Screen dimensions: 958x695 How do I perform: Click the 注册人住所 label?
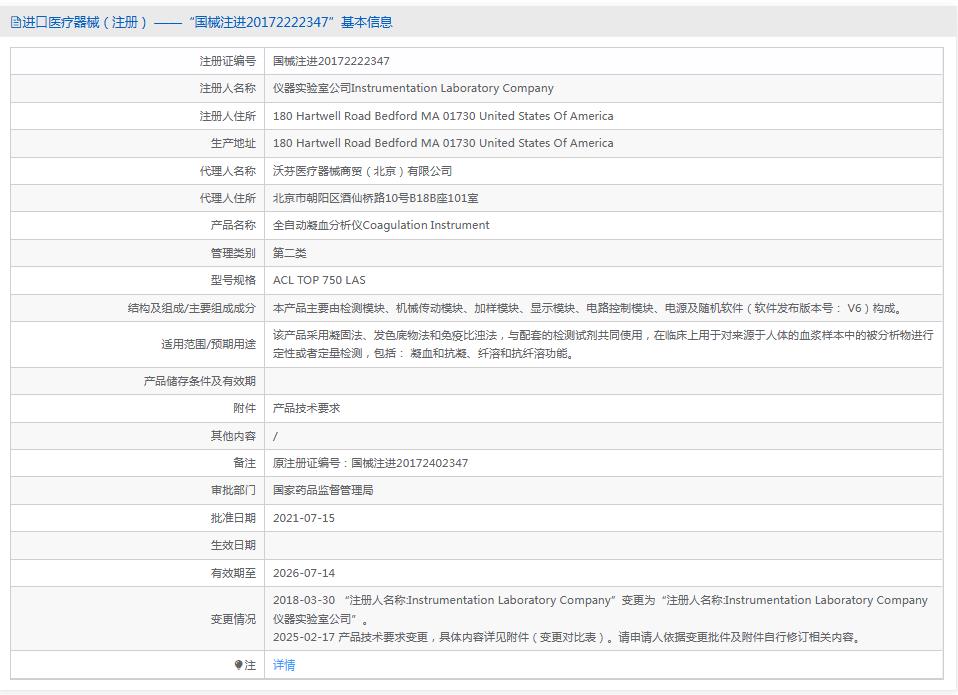click(227, 116)
